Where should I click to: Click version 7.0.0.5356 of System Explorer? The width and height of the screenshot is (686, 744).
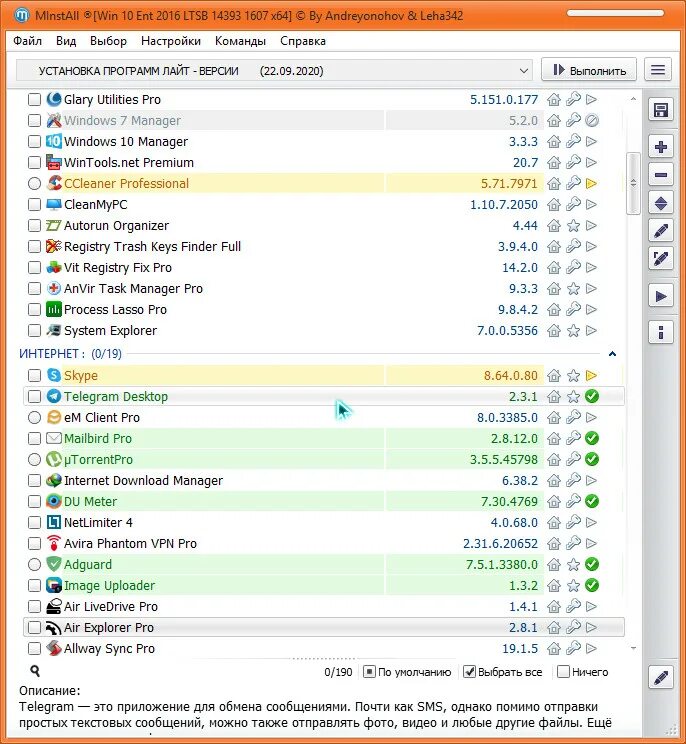[507, 331]
